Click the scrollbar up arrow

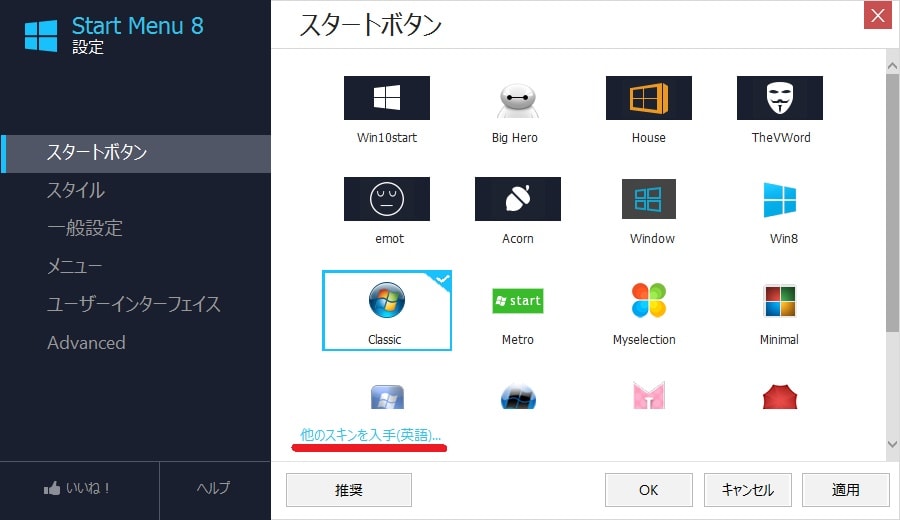(x=893, y=66)
